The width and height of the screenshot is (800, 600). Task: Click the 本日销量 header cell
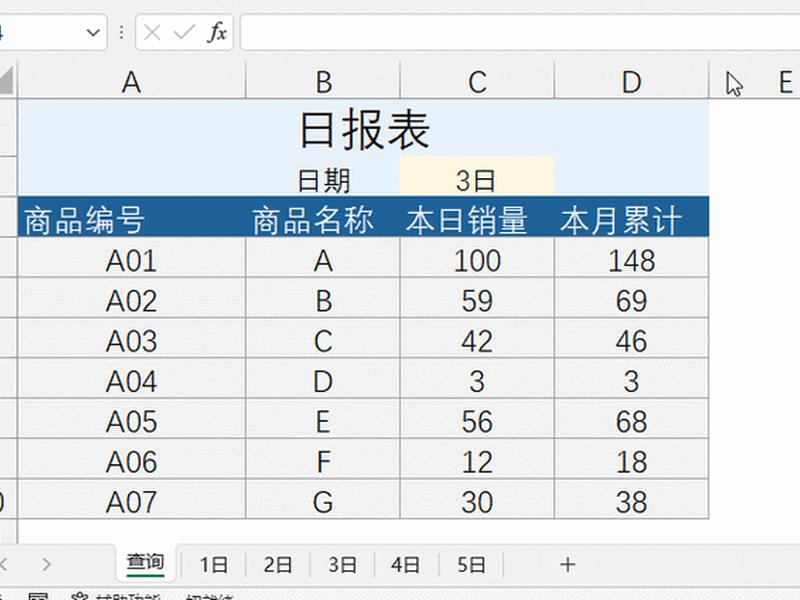(478, 217)
